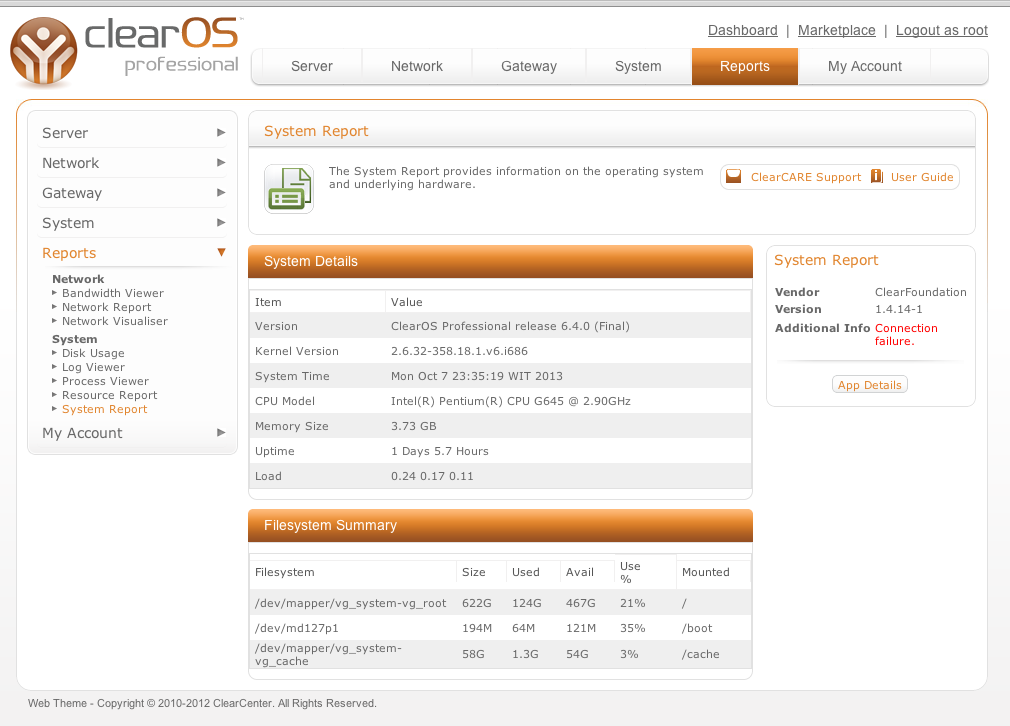Click the 'Connection failure.' red message

(906, 334)
